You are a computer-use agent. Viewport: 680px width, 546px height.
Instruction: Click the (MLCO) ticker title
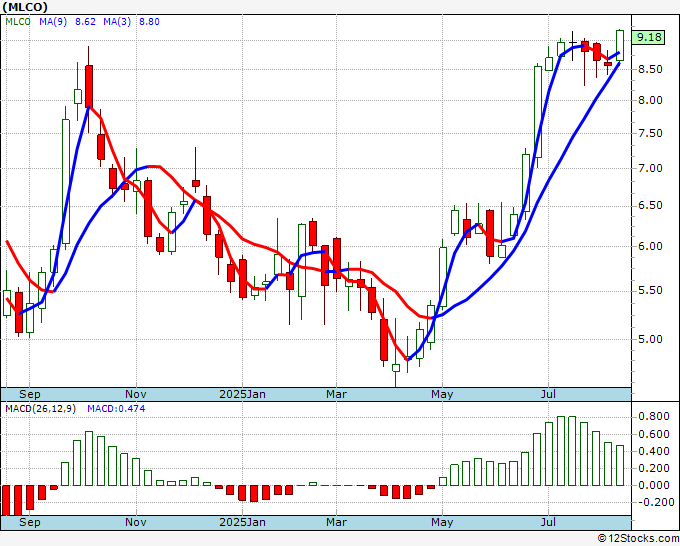pos(25,7)
